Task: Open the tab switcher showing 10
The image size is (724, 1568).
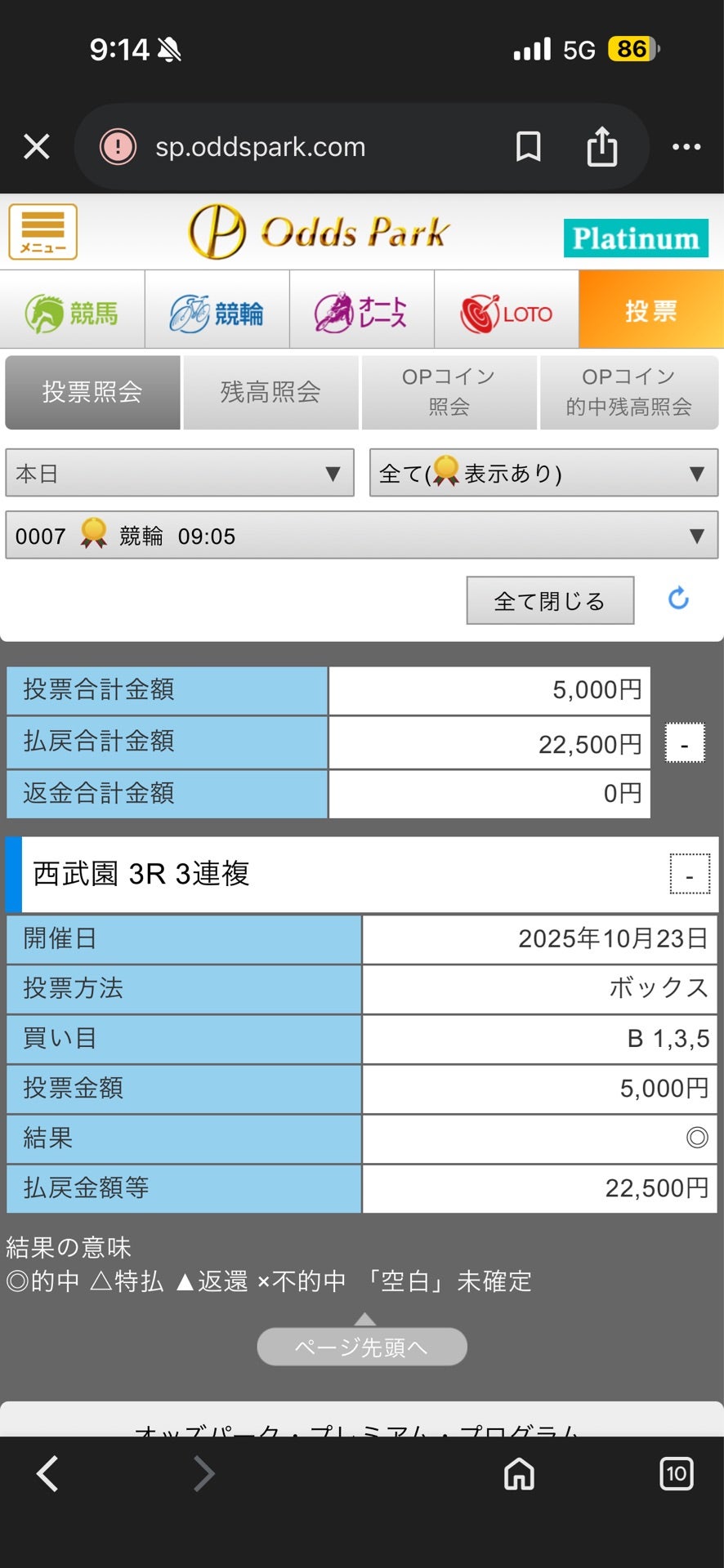Action: click(676, 1474)
